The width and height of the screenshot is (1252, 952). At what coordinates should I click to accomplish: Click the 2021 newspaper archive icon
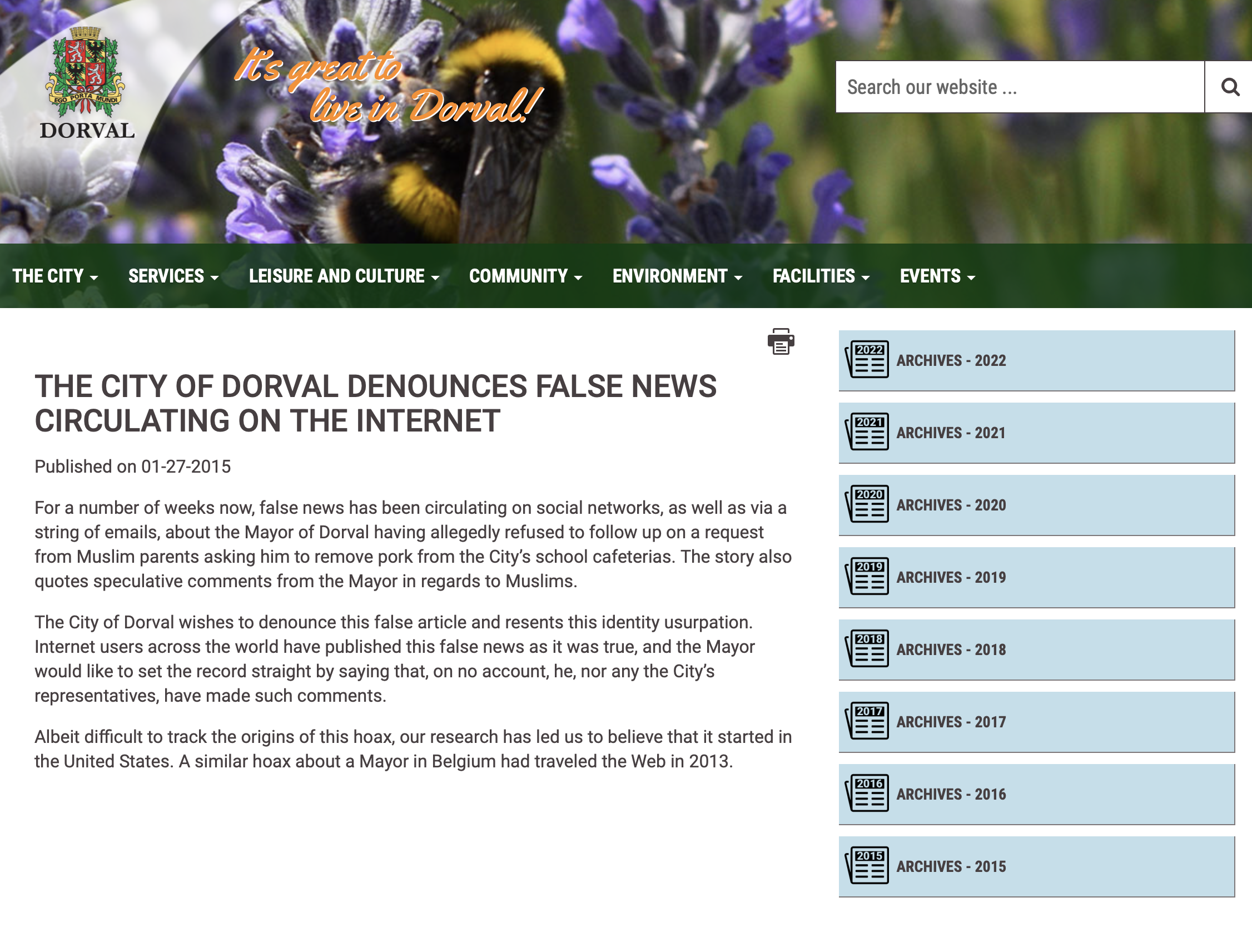867,432
